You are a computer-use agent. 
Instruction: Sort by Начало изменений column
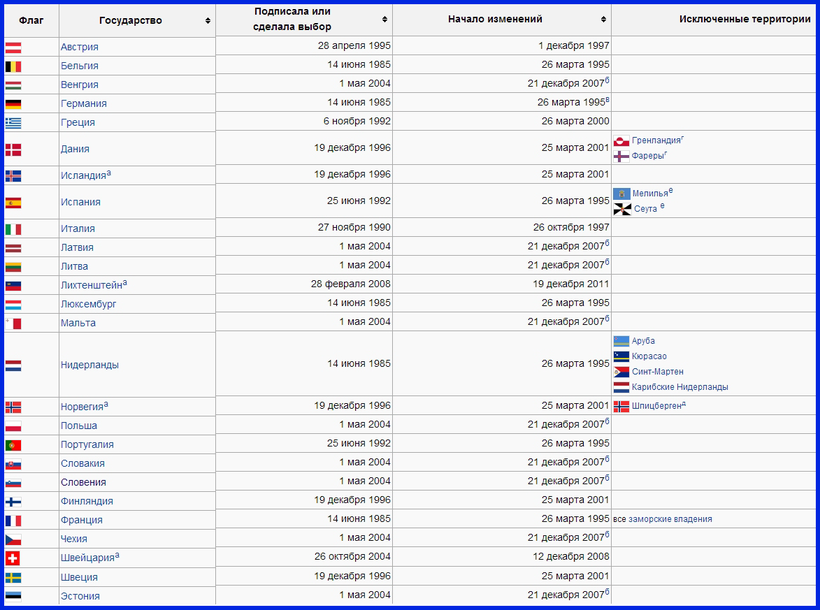[x=603, y=19]
